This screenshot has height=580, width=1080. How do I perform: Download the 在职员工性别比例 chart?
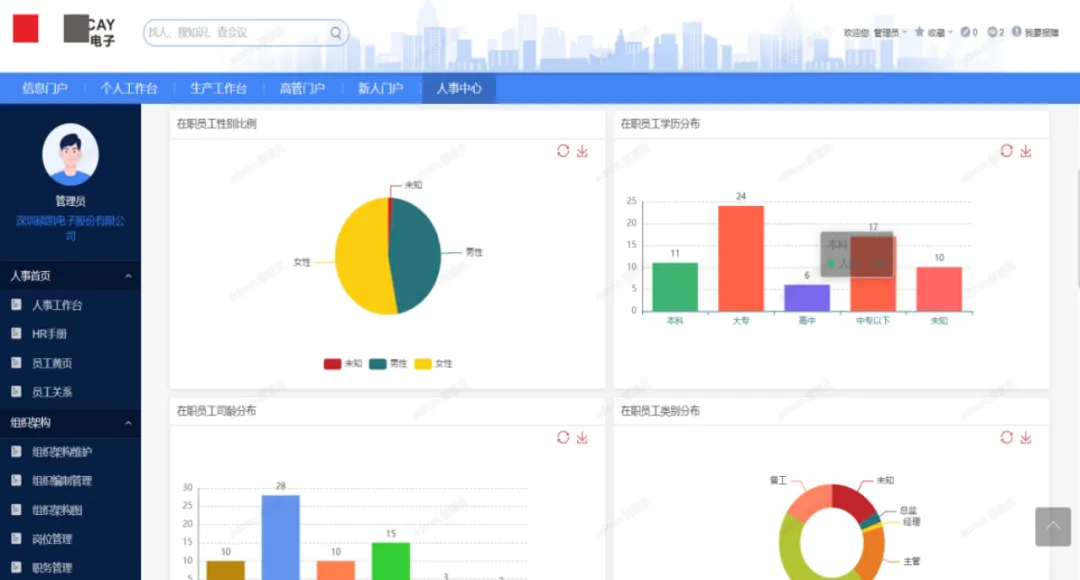click(582, 151)
